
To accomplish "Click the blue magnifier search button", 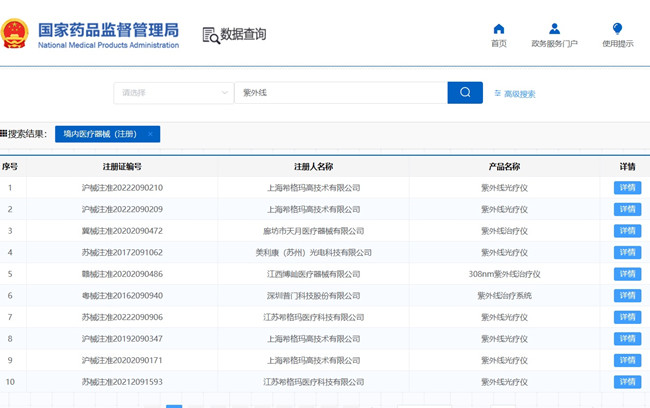I will tap(465, 93).
